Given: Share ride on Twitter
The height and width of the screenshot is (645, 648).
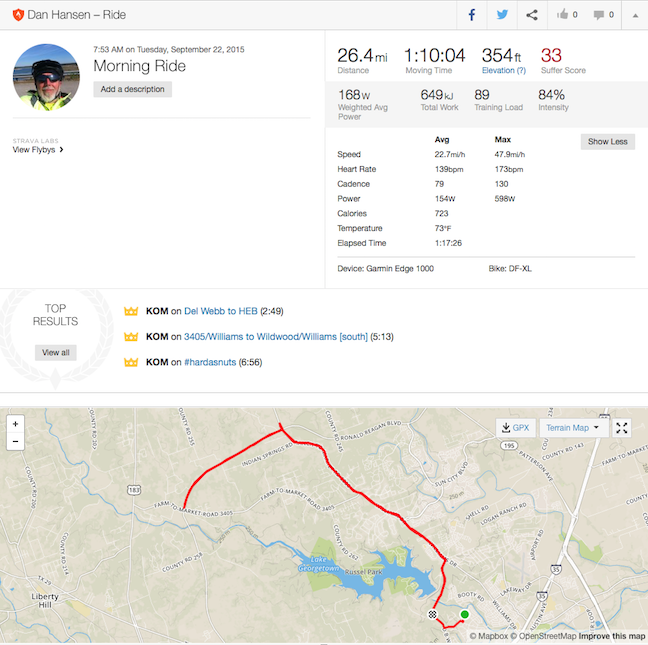Looking at the screenshot, I should [502, 15].
